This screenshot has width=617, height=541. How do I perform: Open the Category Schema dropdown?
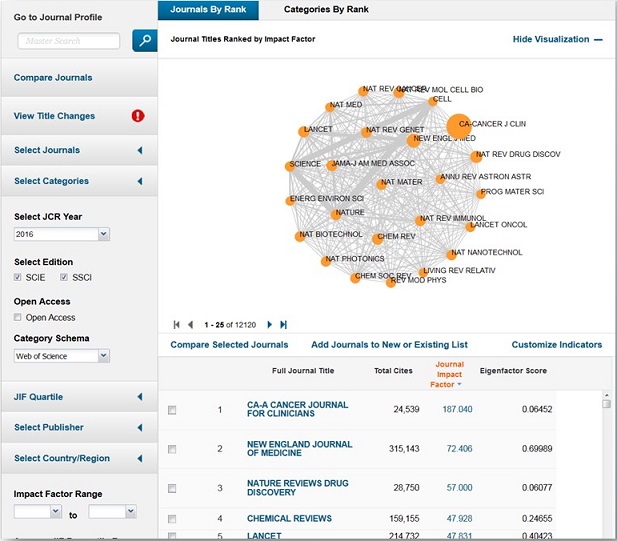(61, 356)
